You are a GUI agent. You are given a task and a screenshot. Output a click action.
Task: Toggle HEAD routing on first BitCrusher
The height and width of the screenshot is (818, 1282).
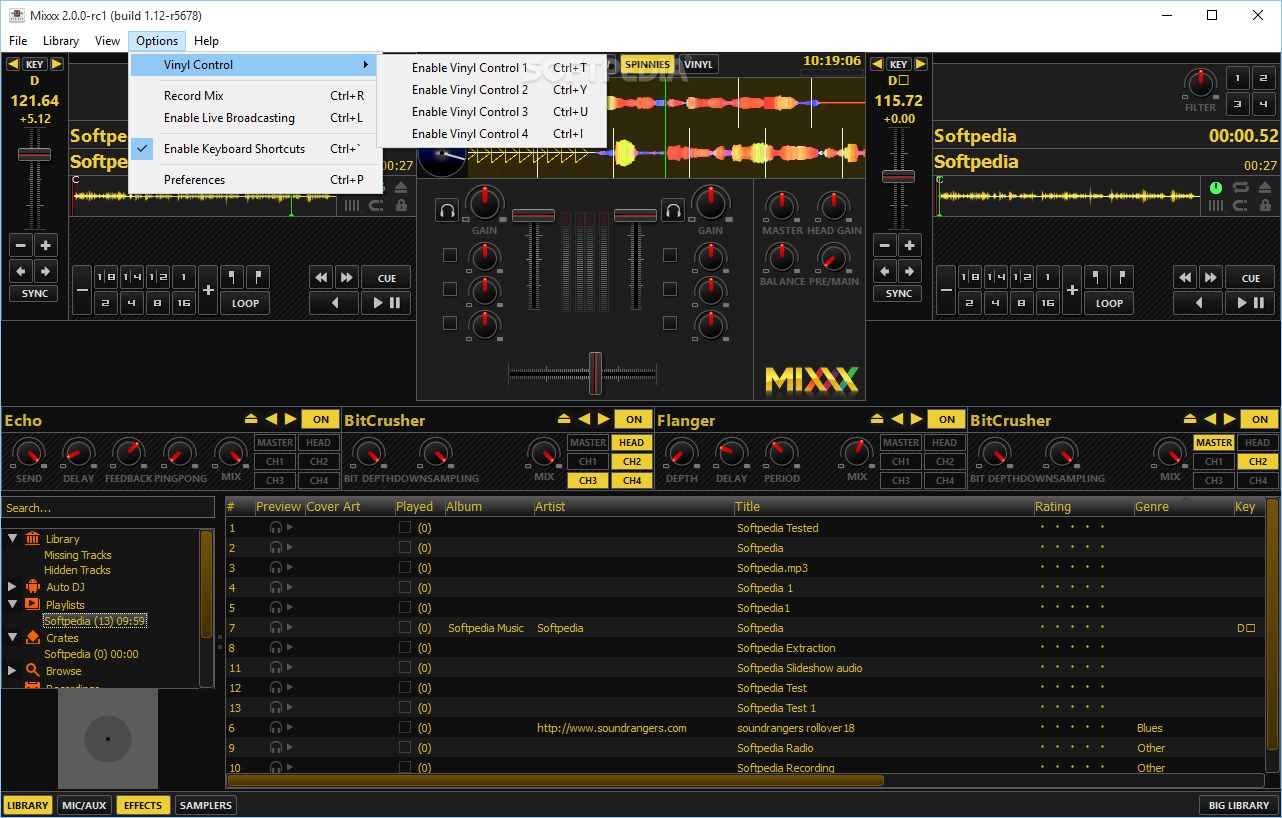click(x=632, y=443)
